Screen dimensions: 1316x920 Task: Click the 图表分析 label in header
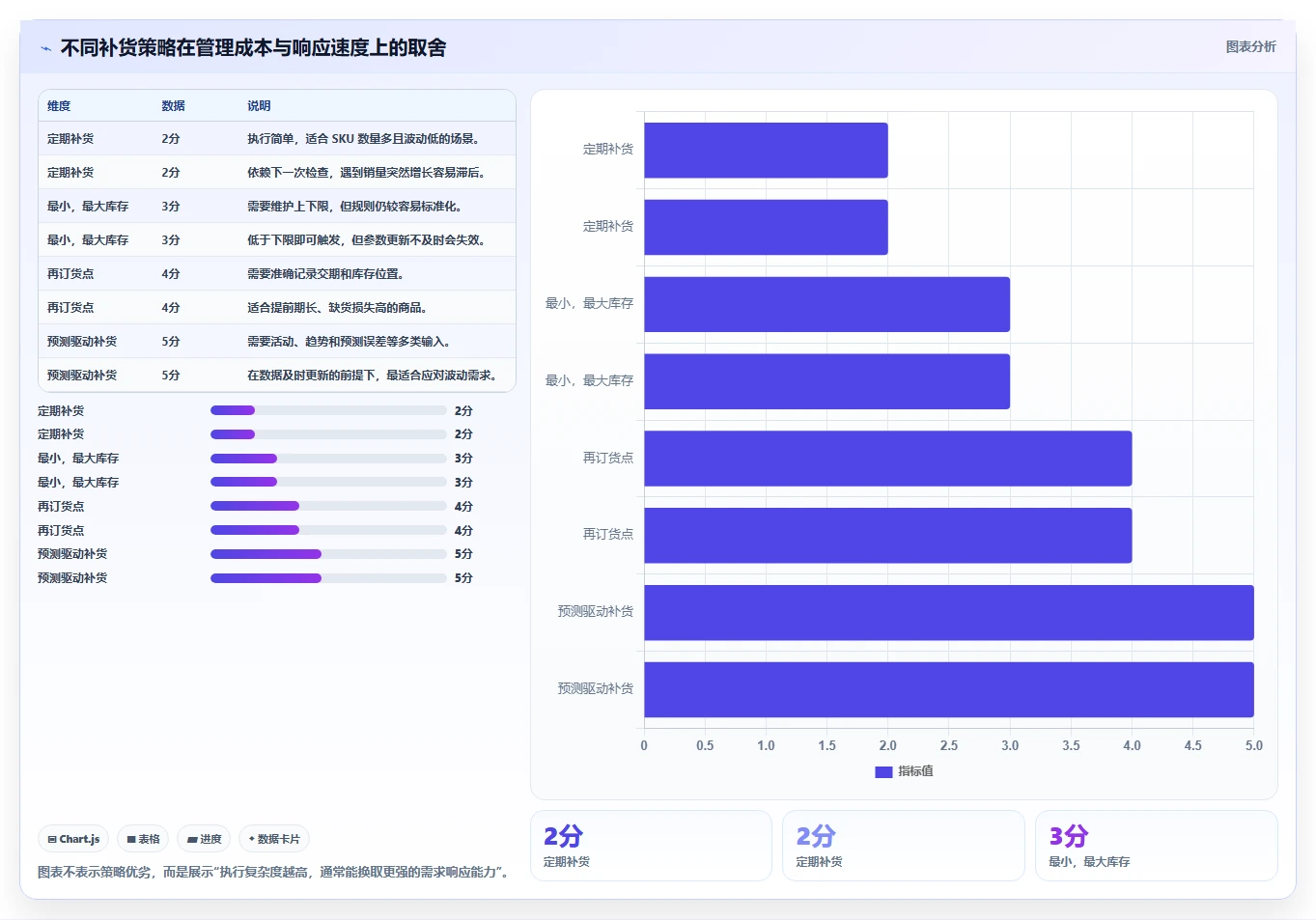(1250, 46)
